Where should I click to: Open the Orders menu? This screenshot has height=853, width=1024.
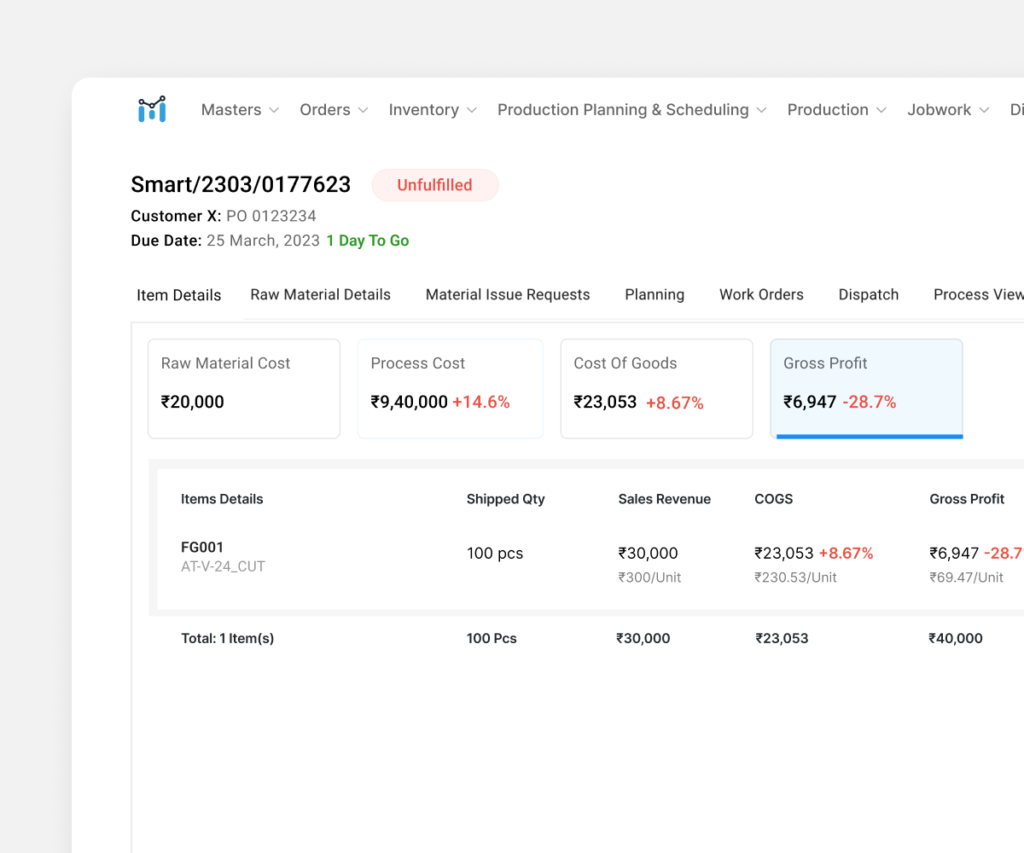(x=325, y=110)
